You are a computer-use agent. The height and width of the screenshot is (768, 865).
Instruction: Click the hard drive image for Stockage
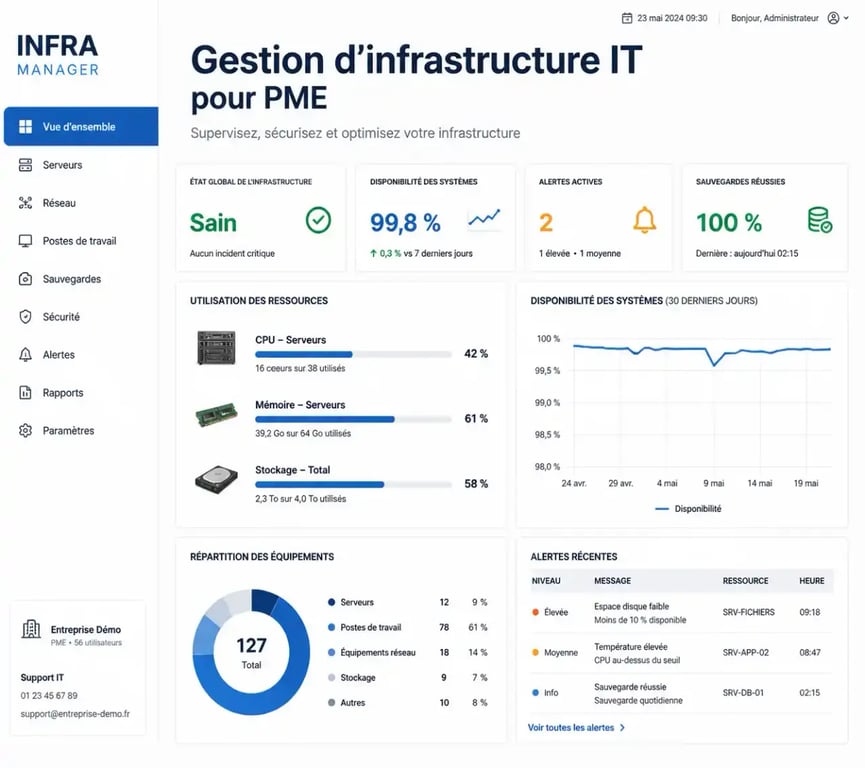tap(216, 479)
